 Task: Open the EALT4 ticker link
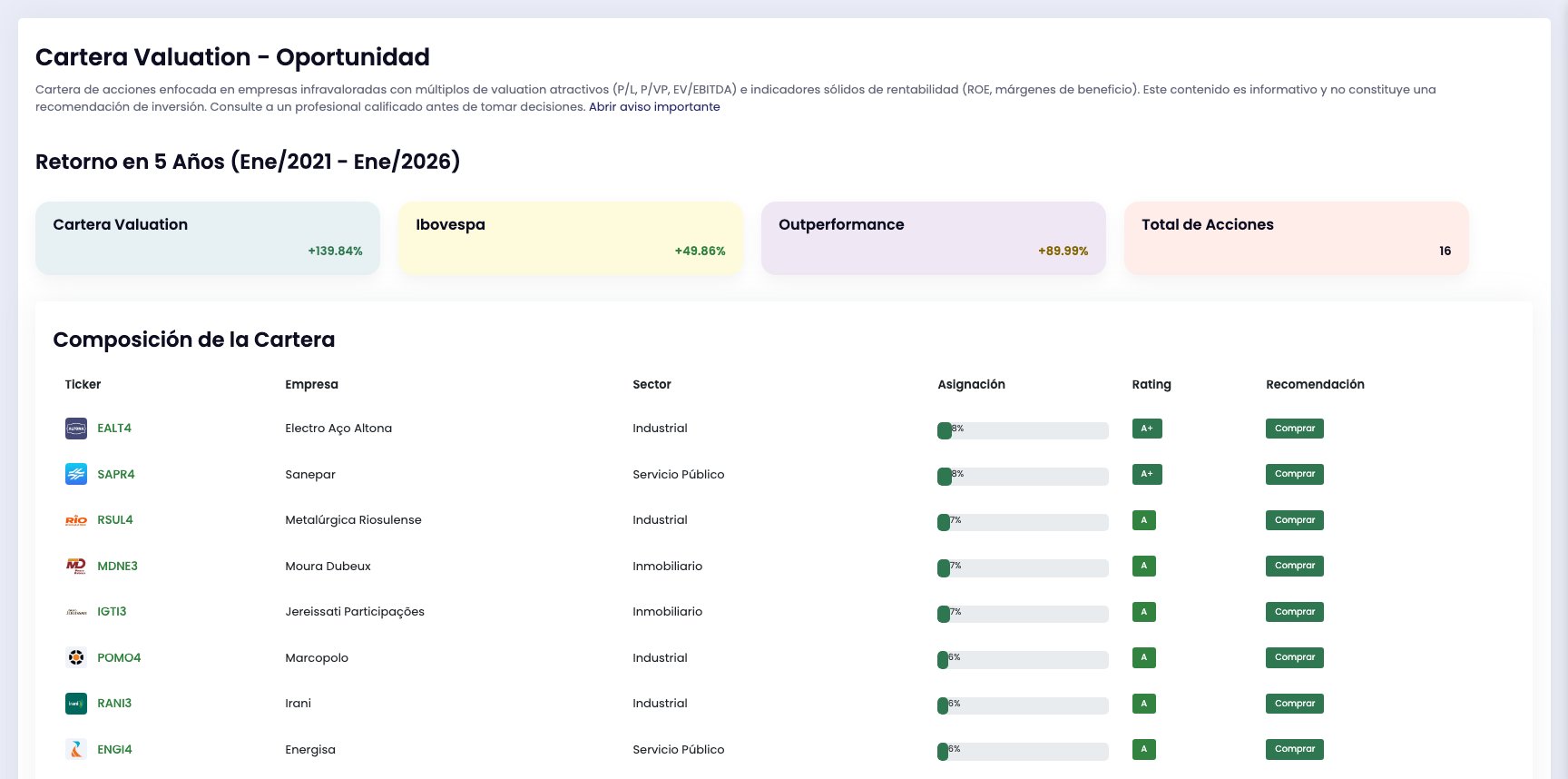[114, 429]
